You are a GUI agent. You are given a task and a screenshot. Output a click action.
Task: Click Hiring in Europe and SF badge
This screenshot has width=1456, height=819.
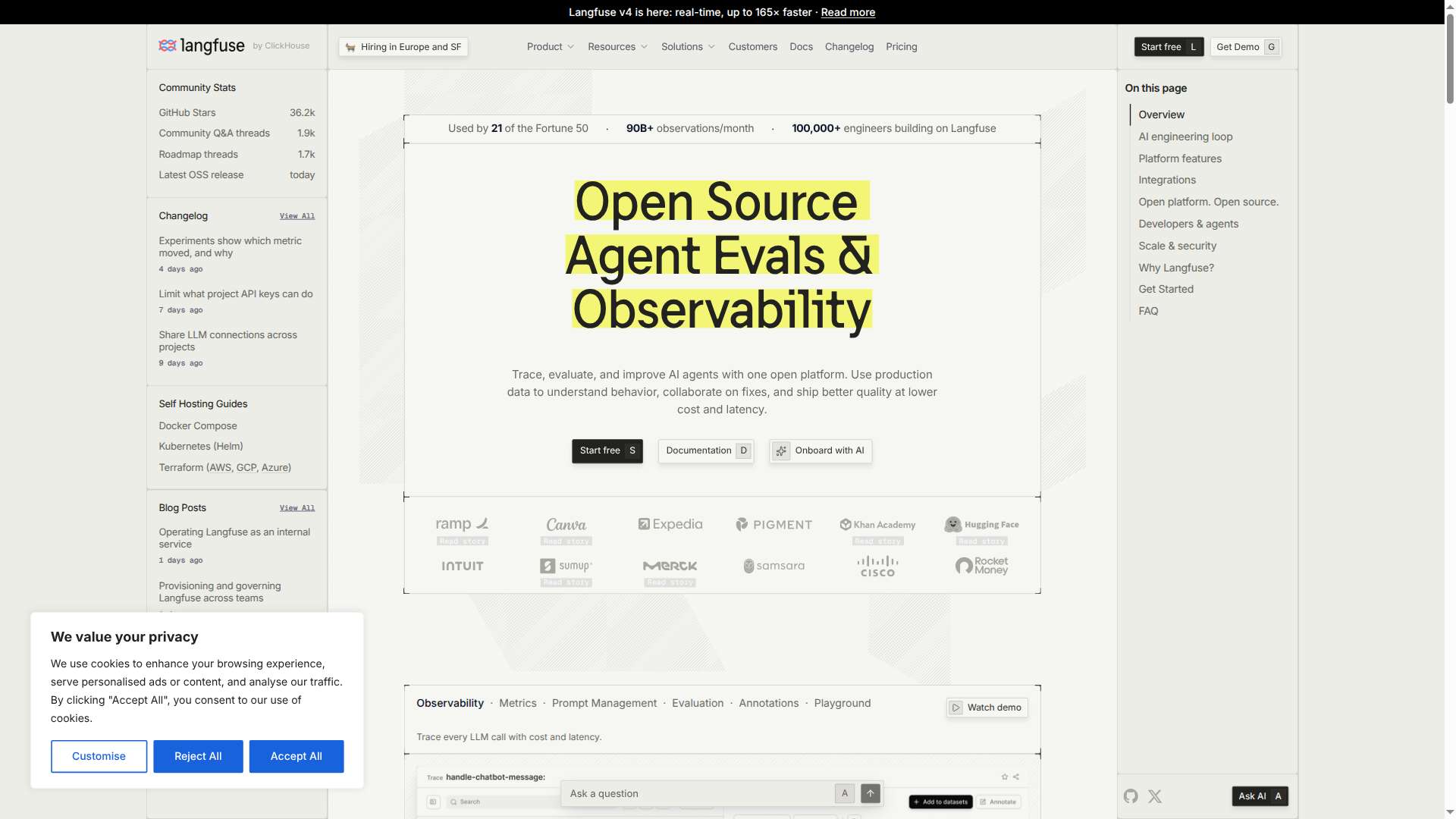coord(403,47)
